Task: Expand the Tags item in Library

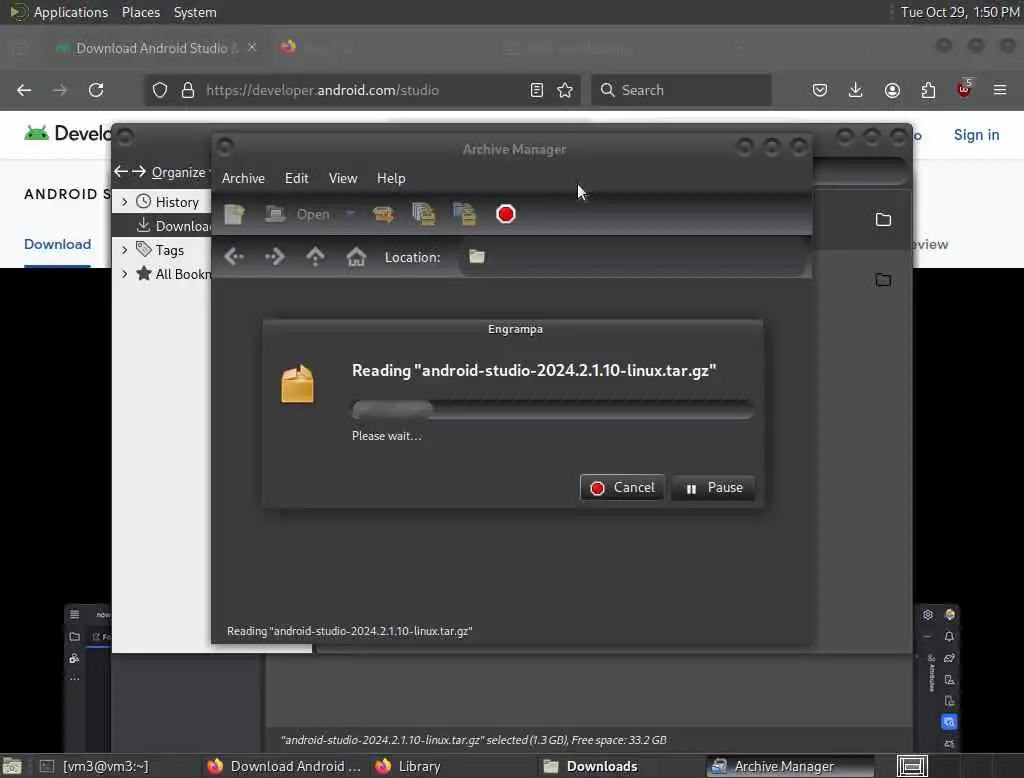Action: point(124,250)
